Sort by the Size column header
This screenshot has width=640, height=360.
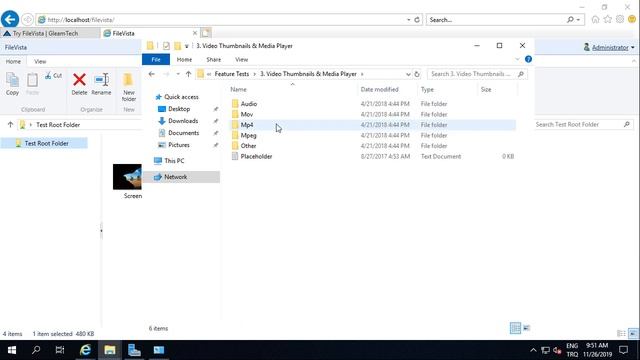486,89
